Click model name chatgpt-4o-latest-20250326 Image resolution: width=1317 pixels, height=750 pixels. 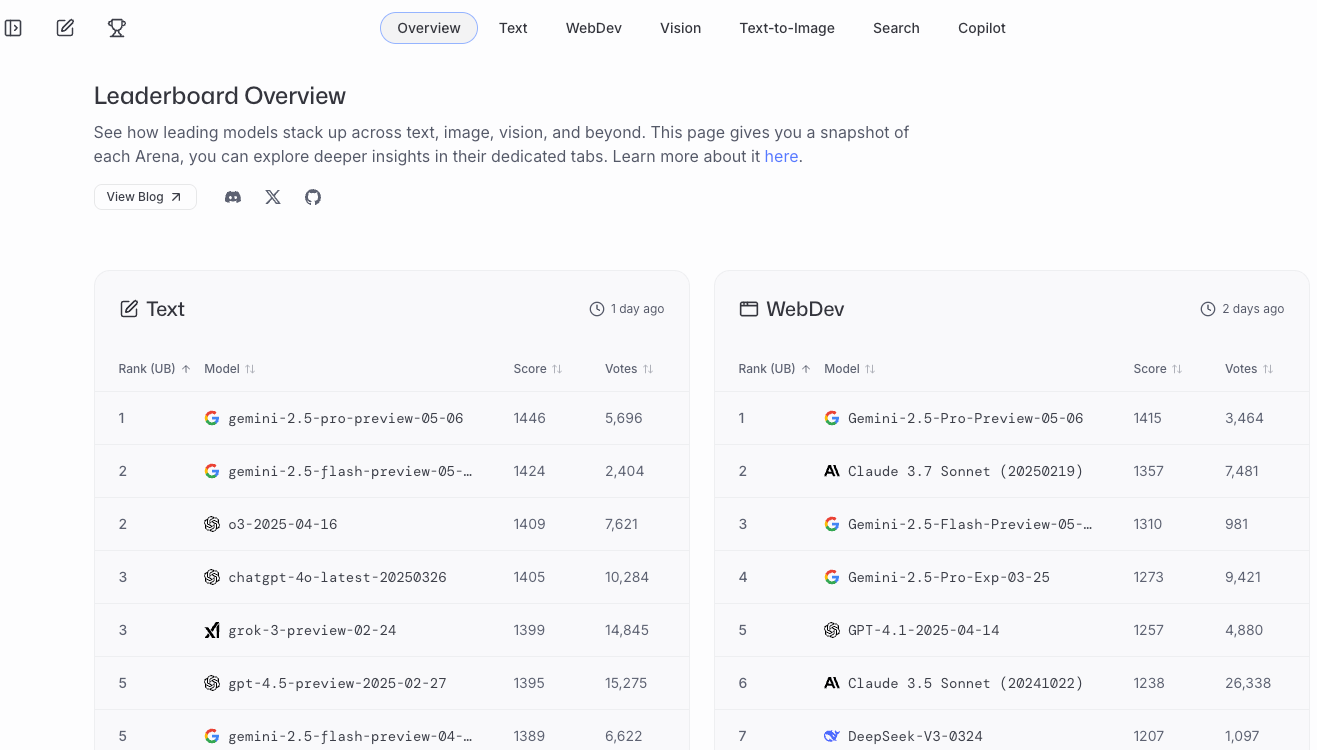(337, 577)
